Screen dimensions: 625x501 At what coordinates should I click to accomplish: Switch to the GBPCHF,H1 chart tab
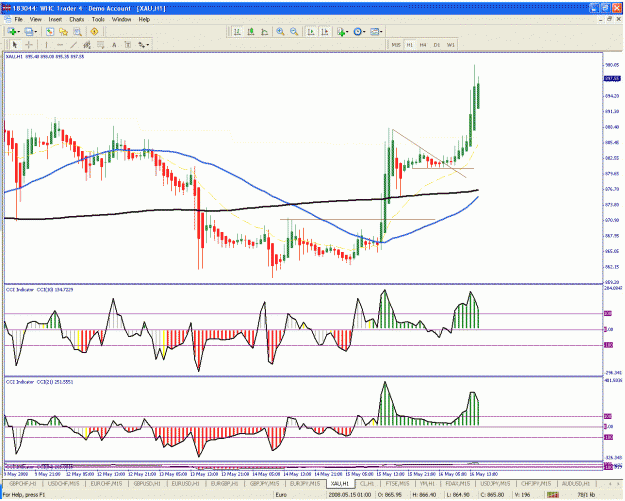point(23,484)
